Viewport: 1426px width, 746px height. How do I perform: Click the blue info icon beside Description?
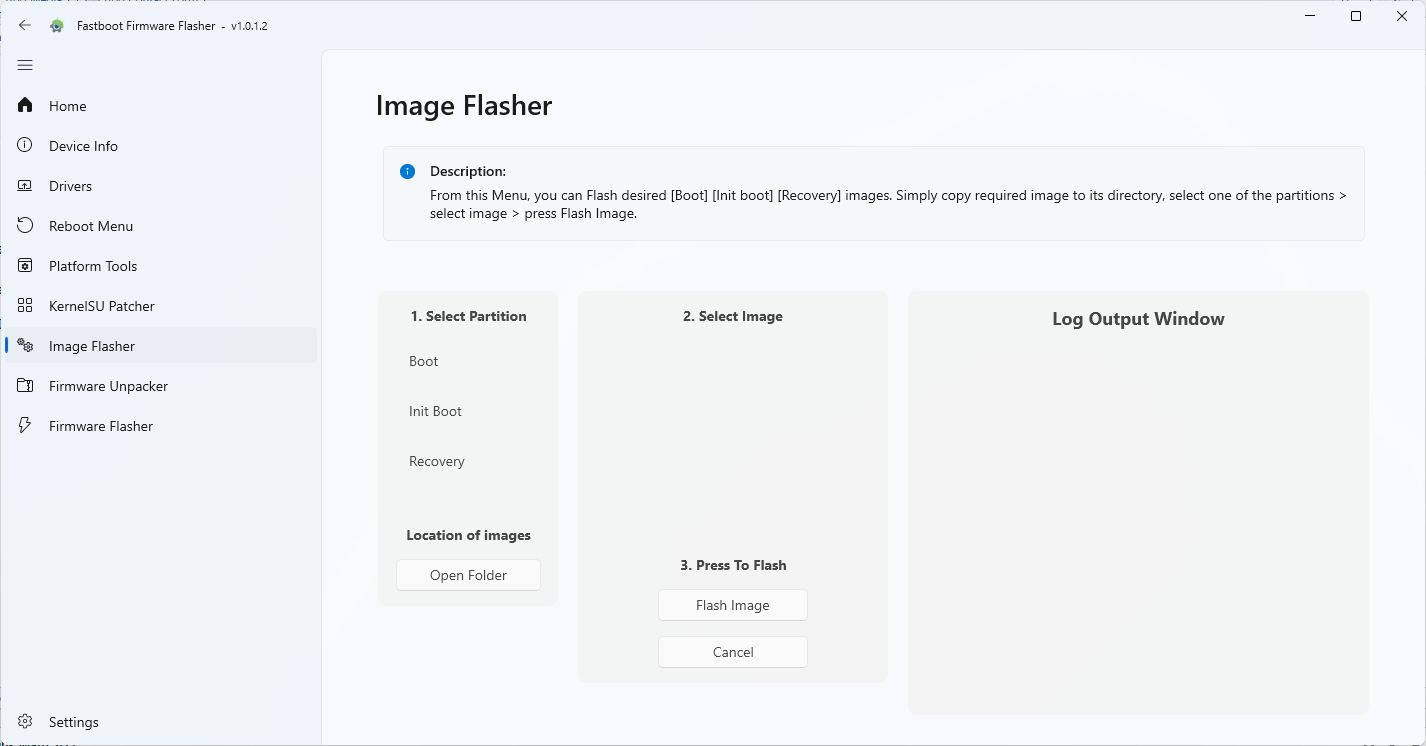coord(407,171)
